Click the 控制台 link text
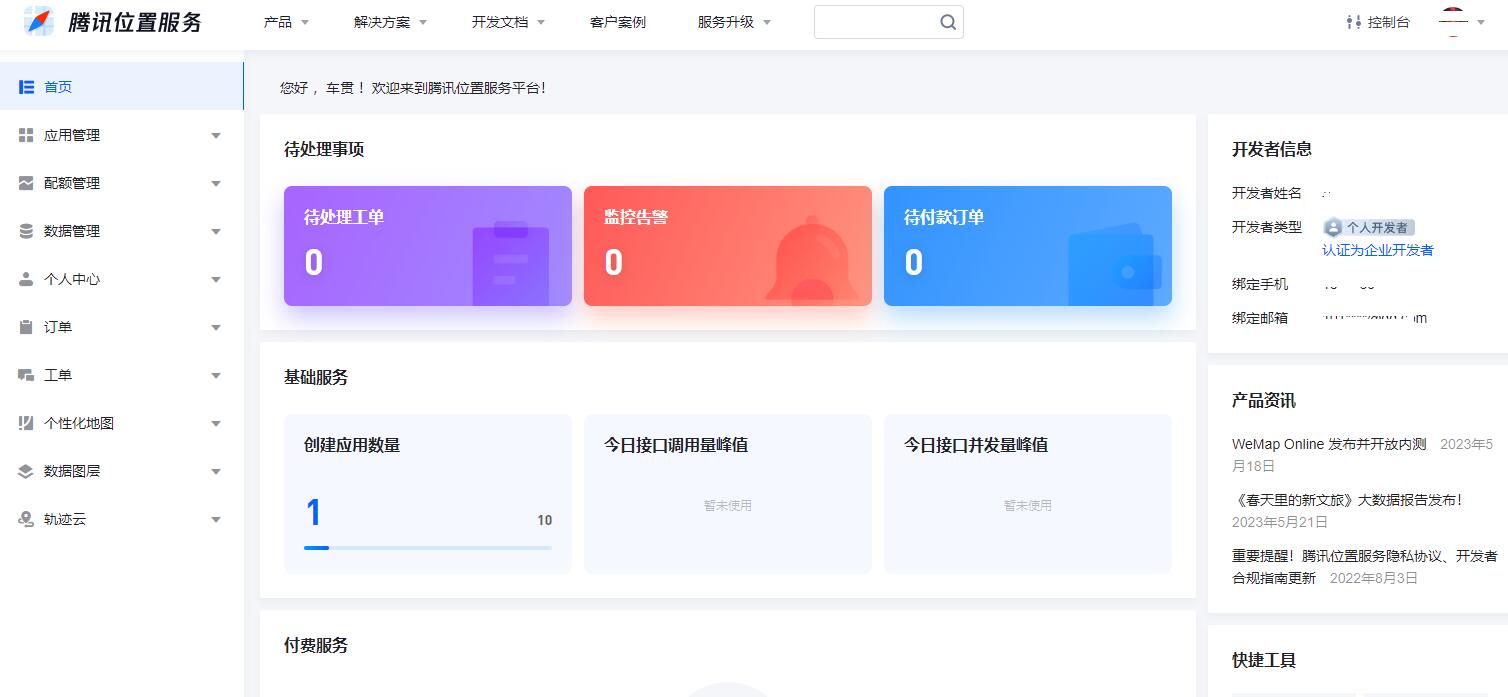This screenshot has width=1508, height=697. point(1389,22)
